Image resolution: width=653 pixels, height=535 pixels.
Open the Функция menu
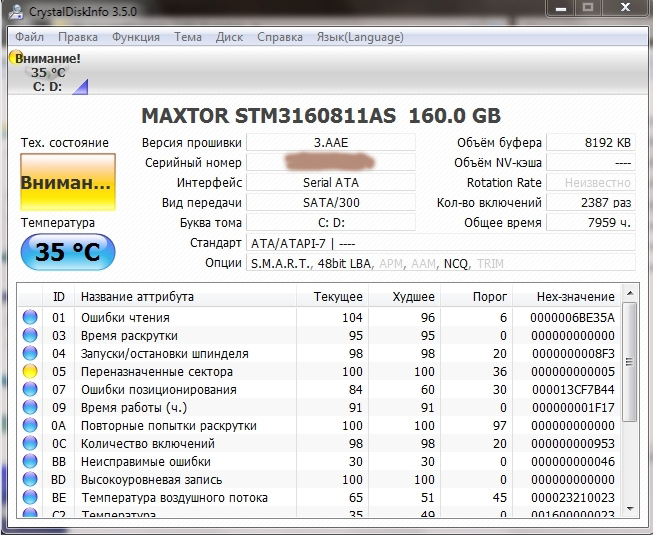136,37
